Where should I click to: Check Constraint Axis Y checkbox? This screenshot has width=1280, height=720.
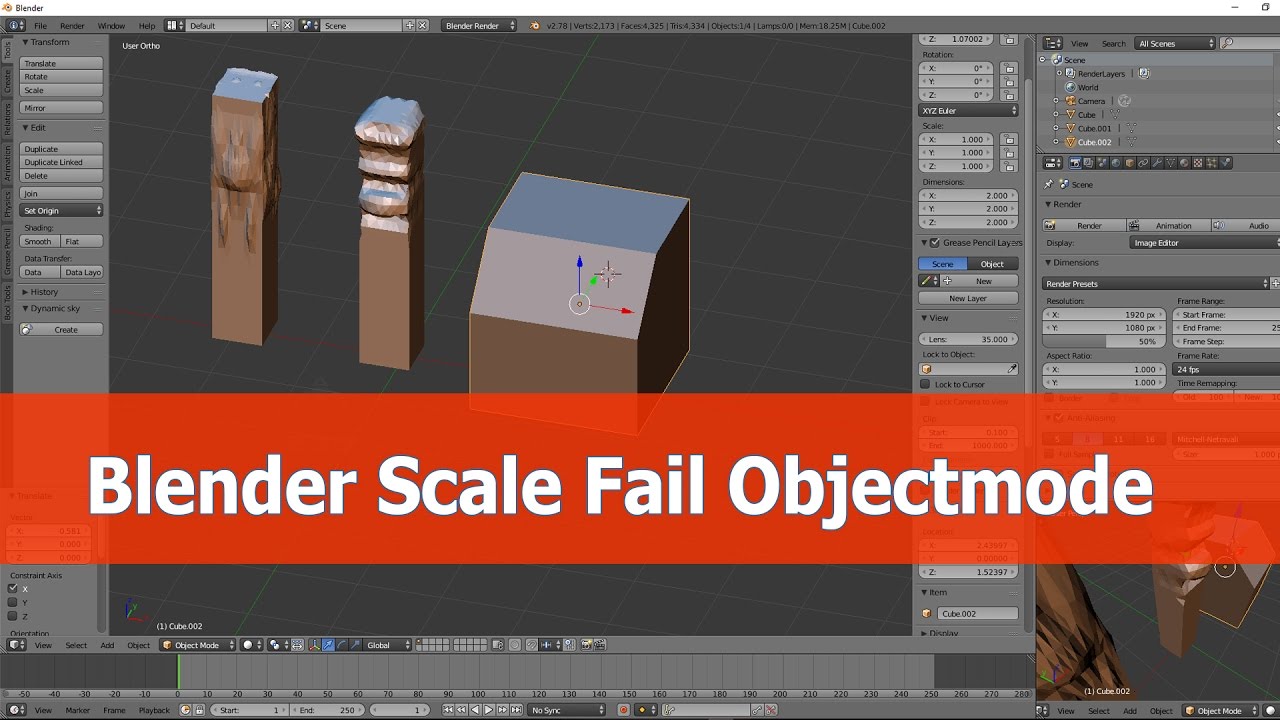13,602
